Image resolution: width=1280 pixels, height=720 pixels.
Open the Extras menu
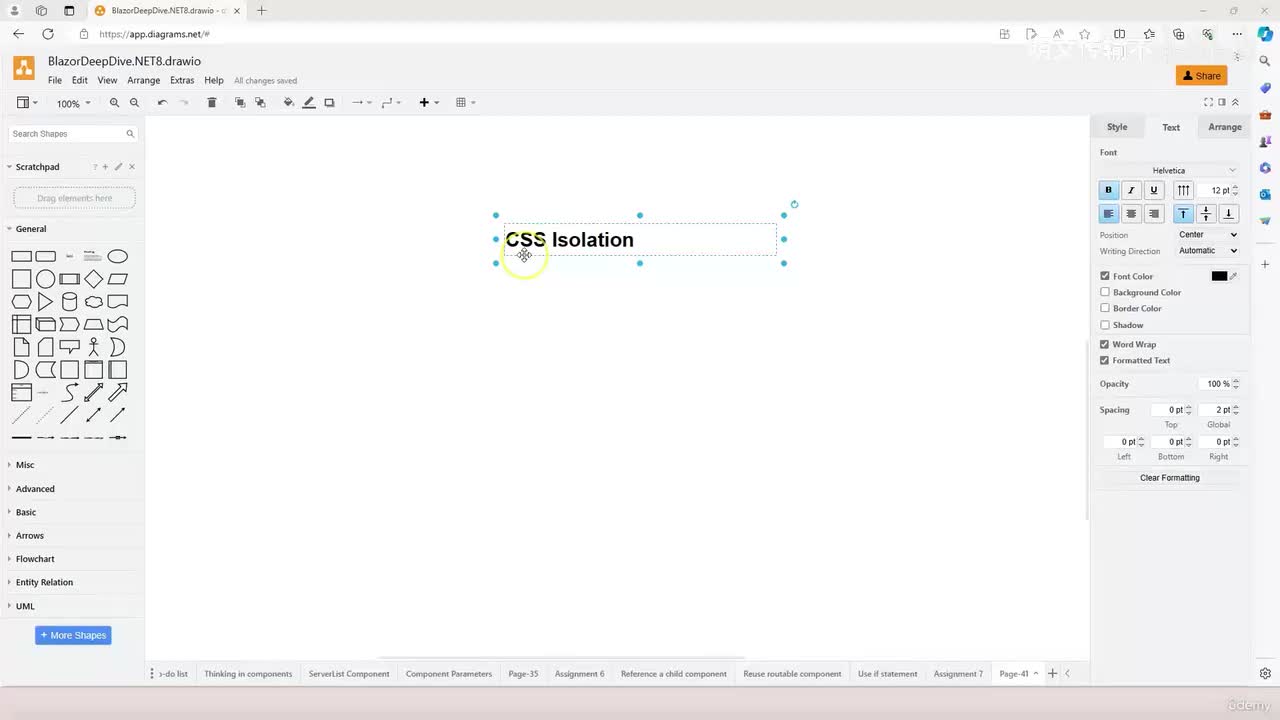[x=182, y=80]
